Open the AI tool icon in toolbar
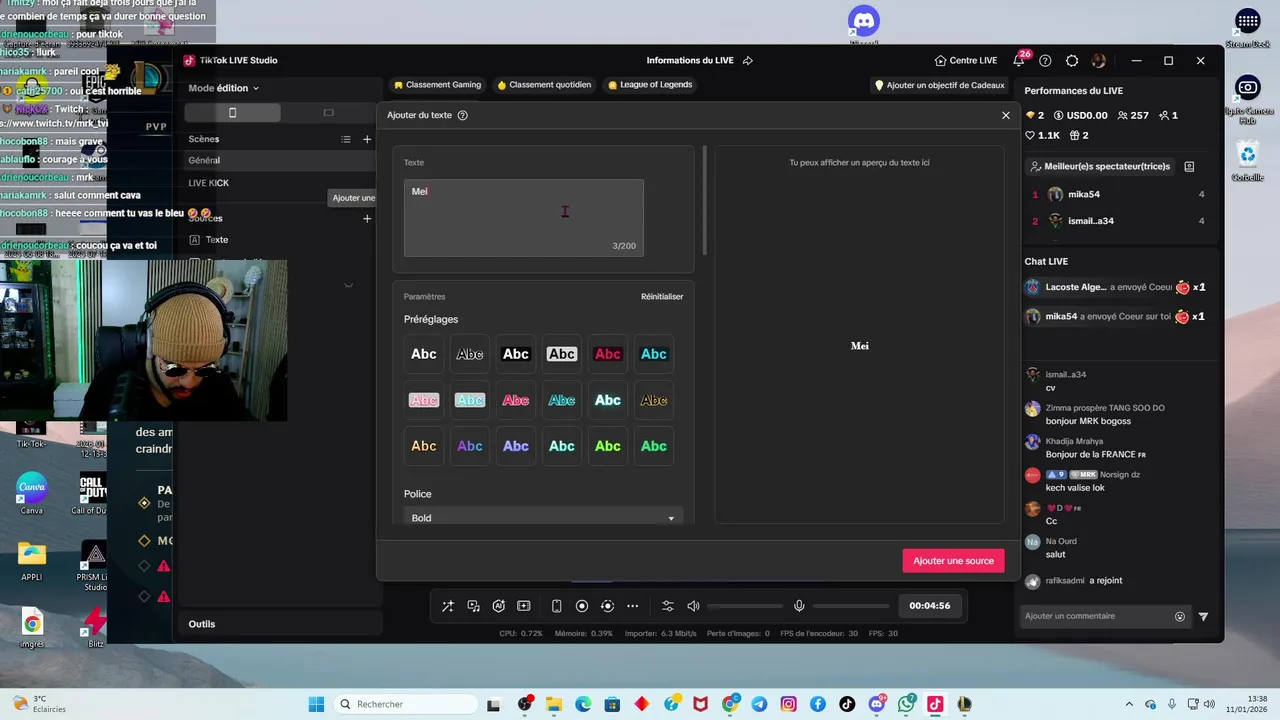 pyautogui.click(x=499, y=606)
